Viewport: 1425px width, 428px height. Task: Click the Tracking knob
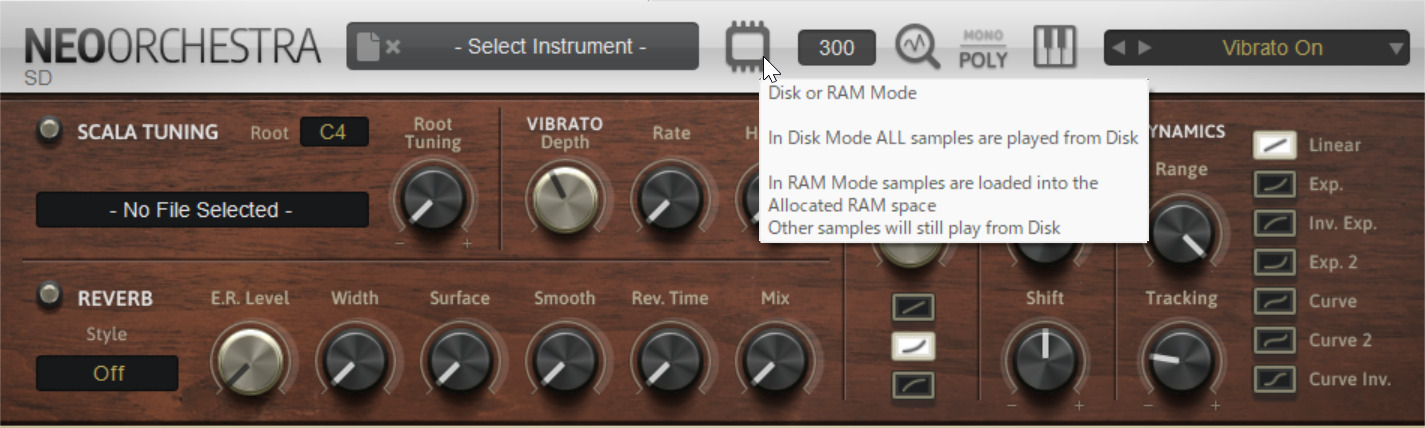click(1182, 361)
